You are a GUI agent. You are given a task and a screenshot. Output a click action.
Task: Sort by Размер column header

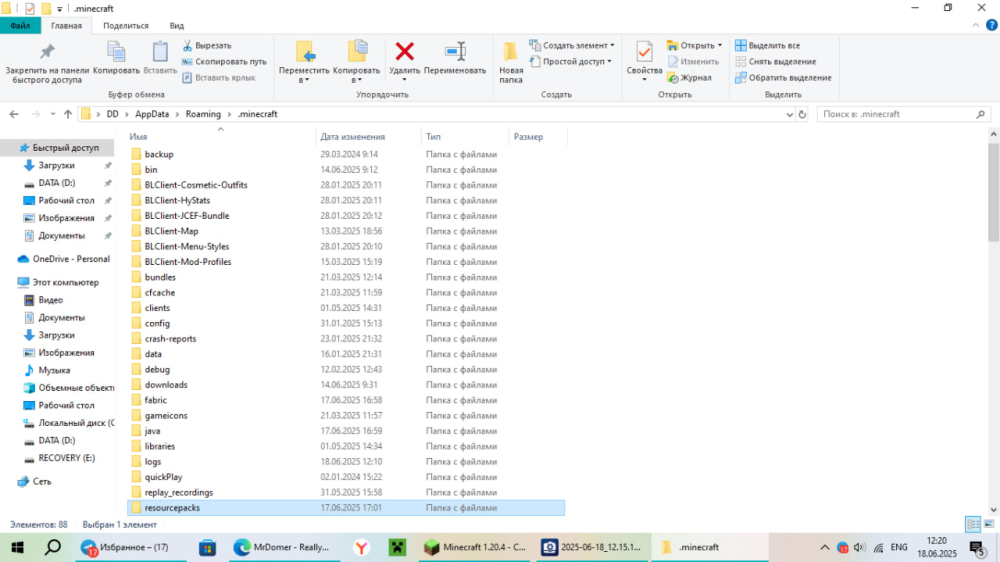pyautogui.click(x=528, y=137)
